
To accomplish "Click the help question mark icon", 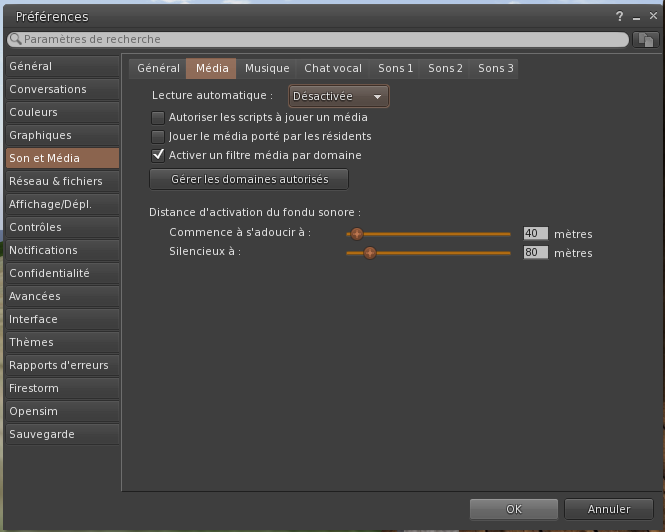I will pos(620,16).
